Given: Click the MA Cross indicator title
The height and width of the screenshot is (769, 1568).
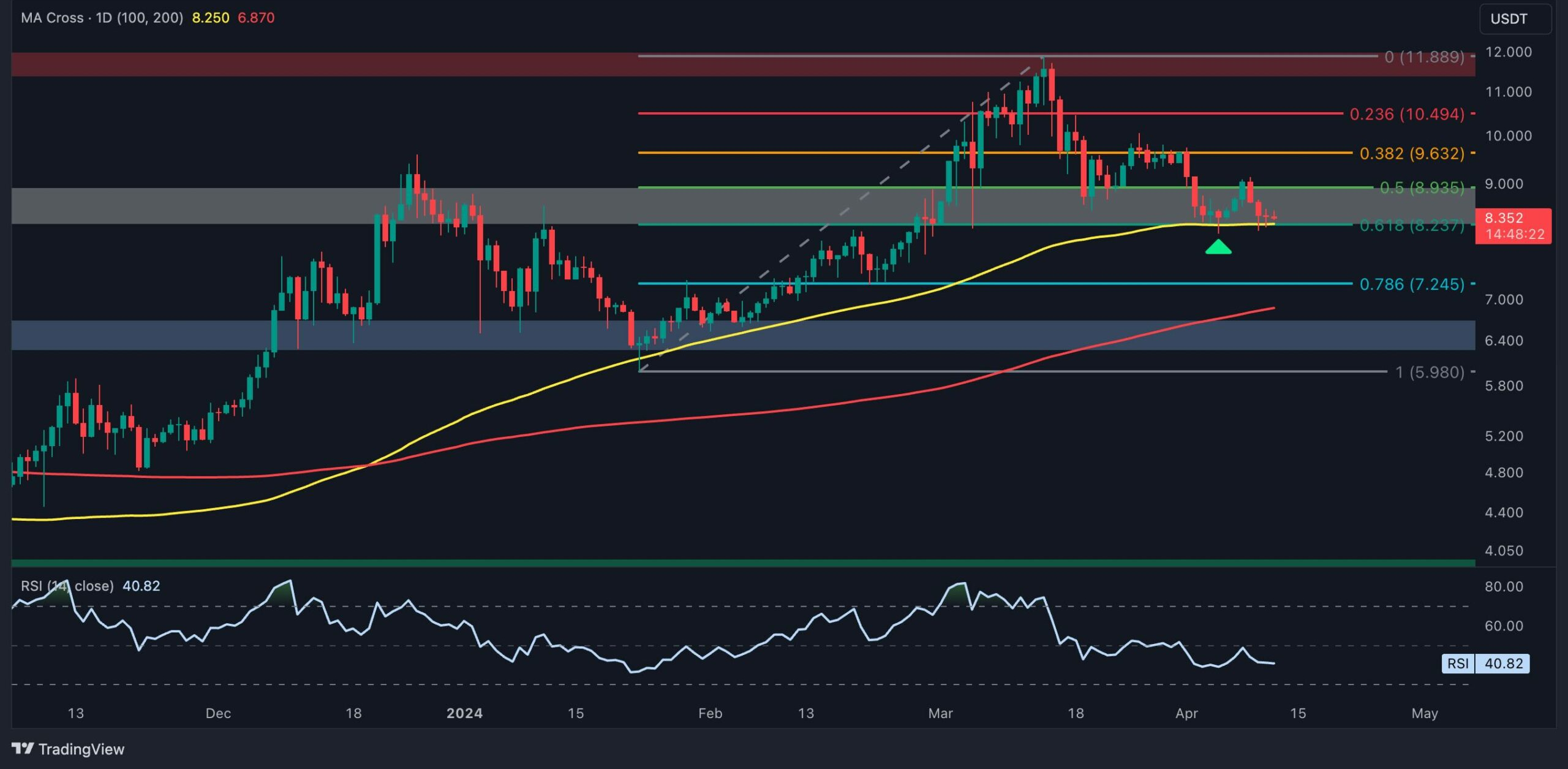Looking at the screenshot, I should tap(102, 18).
